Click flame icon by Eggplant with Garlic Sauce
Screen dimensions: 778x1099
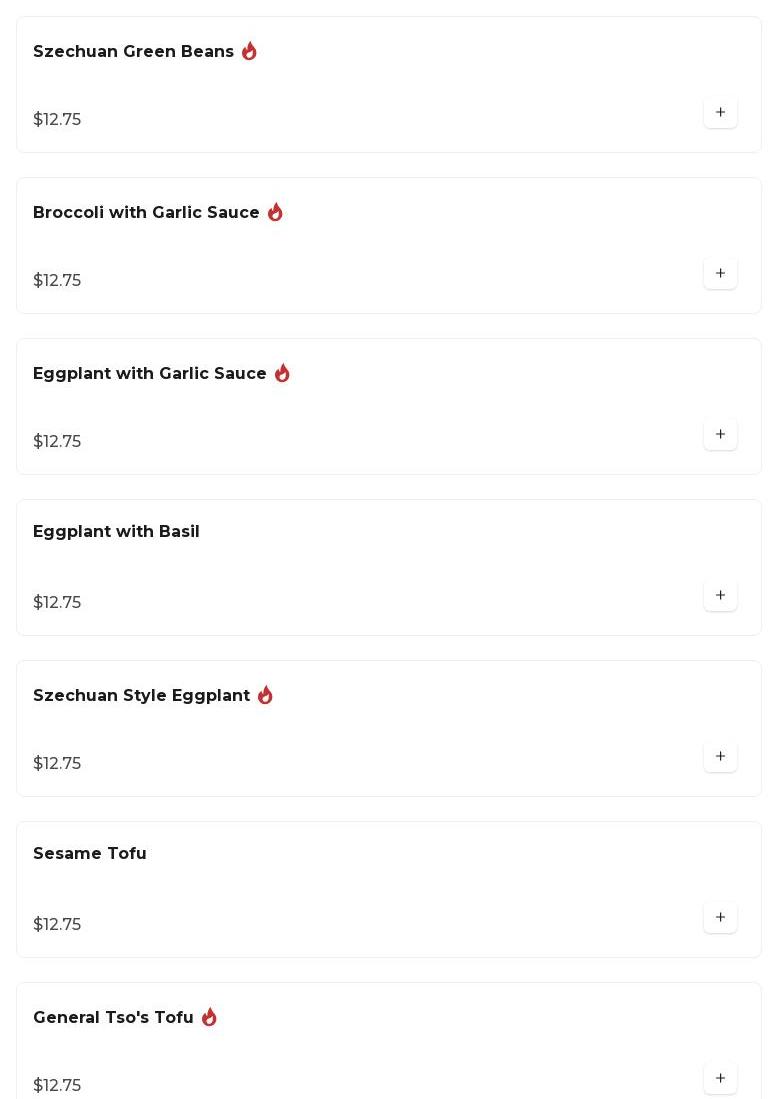(x=282, y=373)
